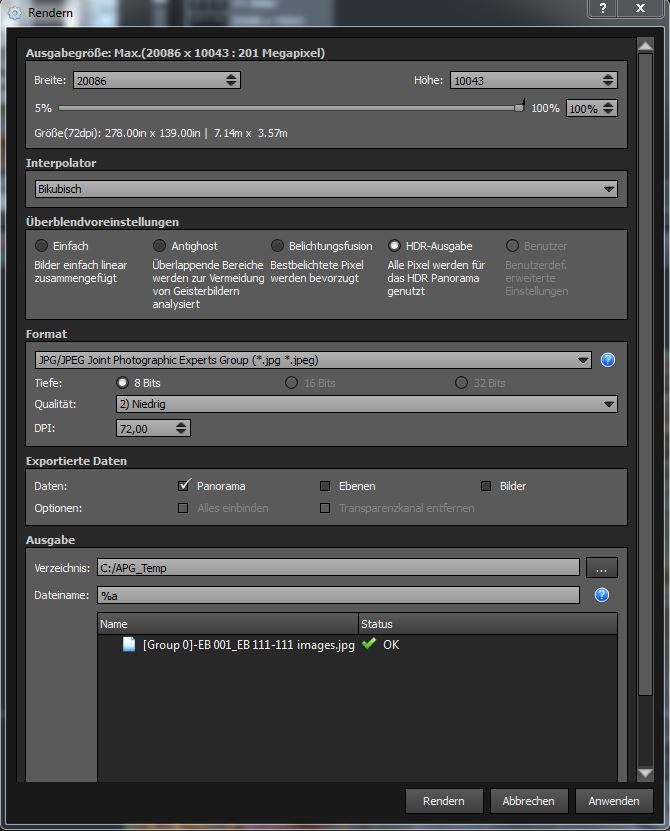The image size is (670, 831).
Task: Click the help icon next to Dateiname field
Action: point(601,595)
